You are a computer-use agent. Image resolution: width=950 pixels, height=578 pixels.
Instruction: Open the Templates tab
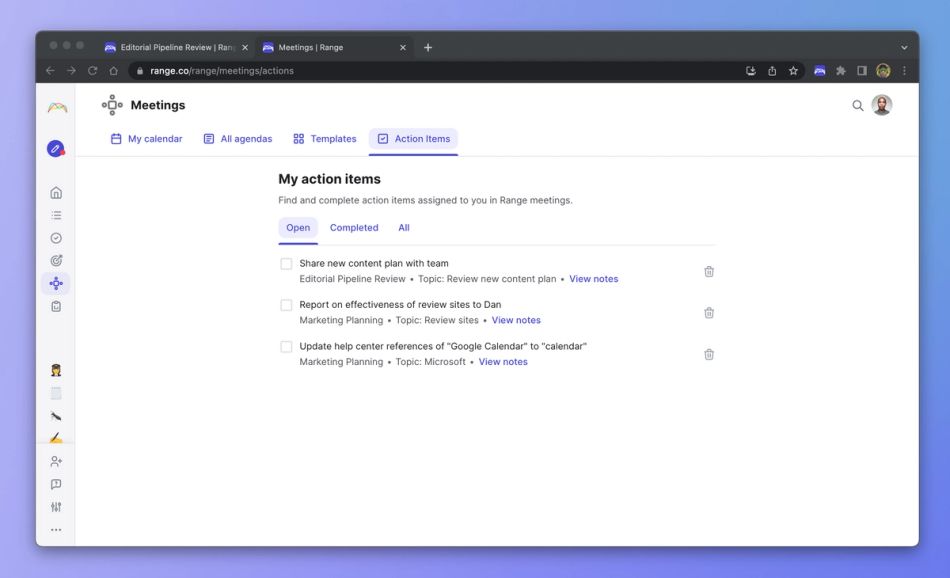point(325,139)
